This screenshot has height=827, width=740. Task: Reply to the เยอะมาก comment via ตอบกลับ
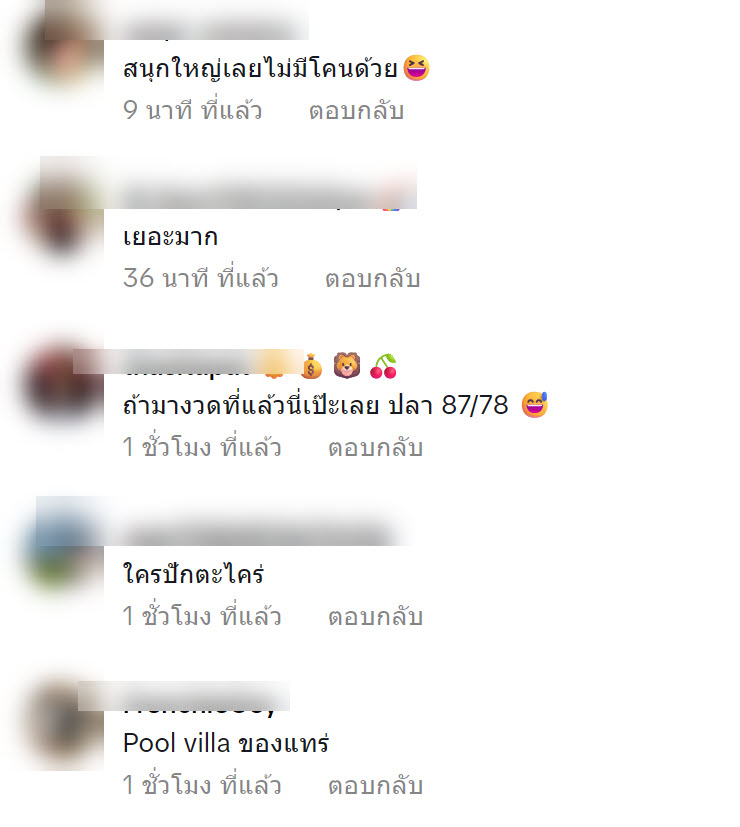point(372,278)
